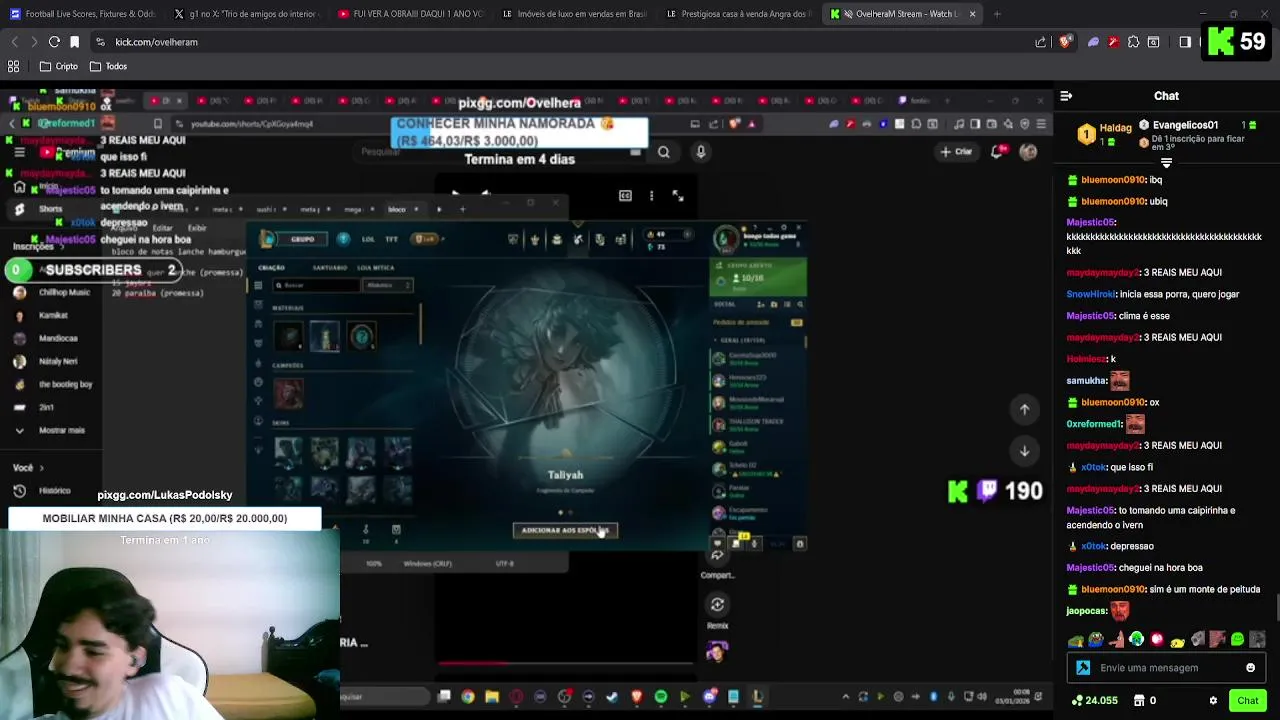Open chat settings gear
Viewport: 1280px width, 720px height.
(1213, 701)
